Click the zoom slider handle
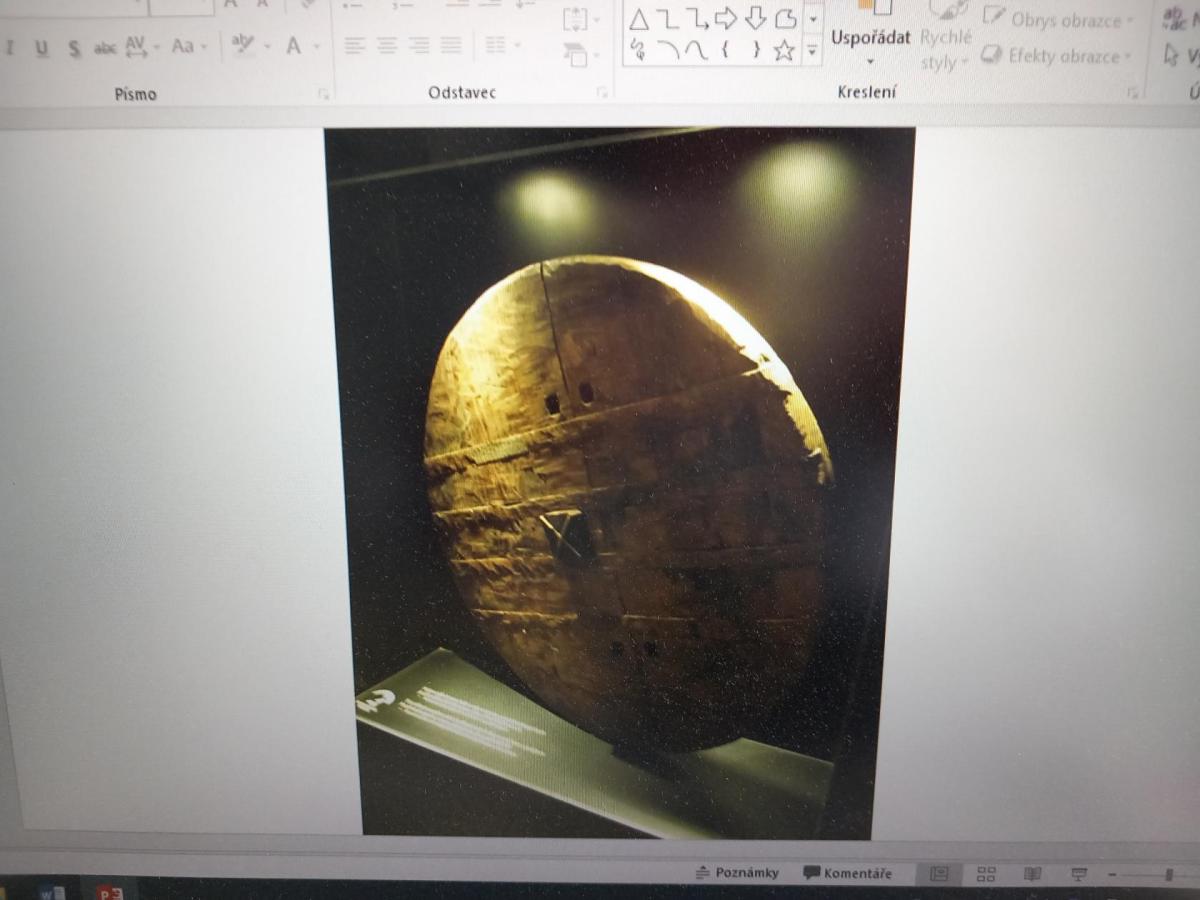Image resolution: width=1200 pixels, height=900 pixels. pyautogui.click(x=1169, y=875)
